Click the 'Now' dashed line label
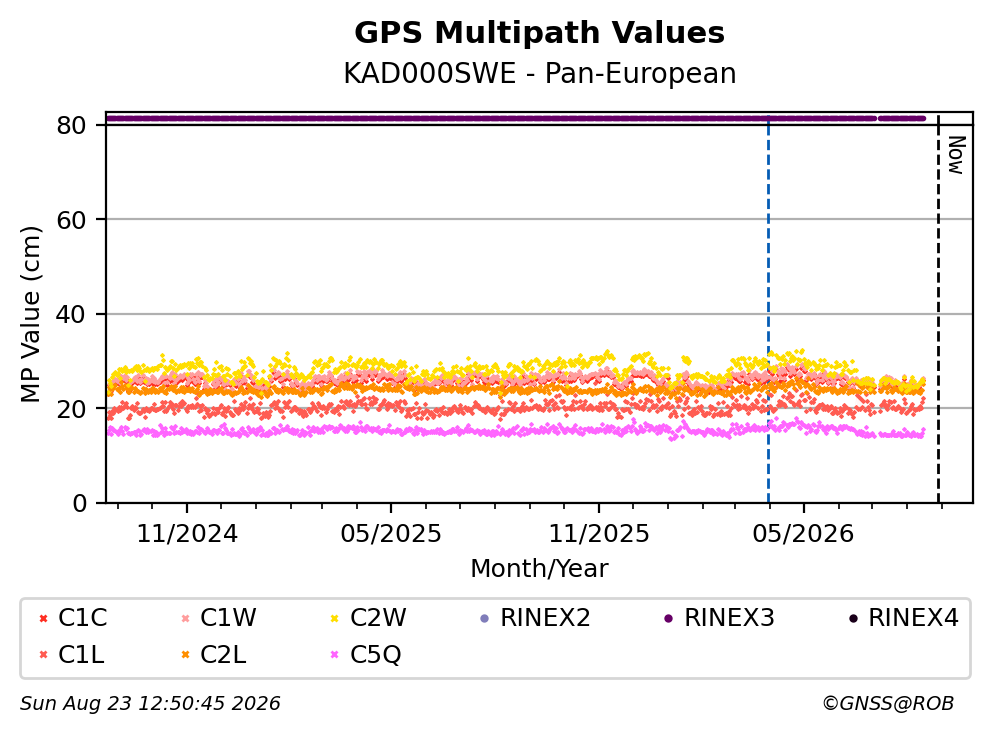Image resolution: width=993 pixels, height=734 pixels. click(956, 155)
